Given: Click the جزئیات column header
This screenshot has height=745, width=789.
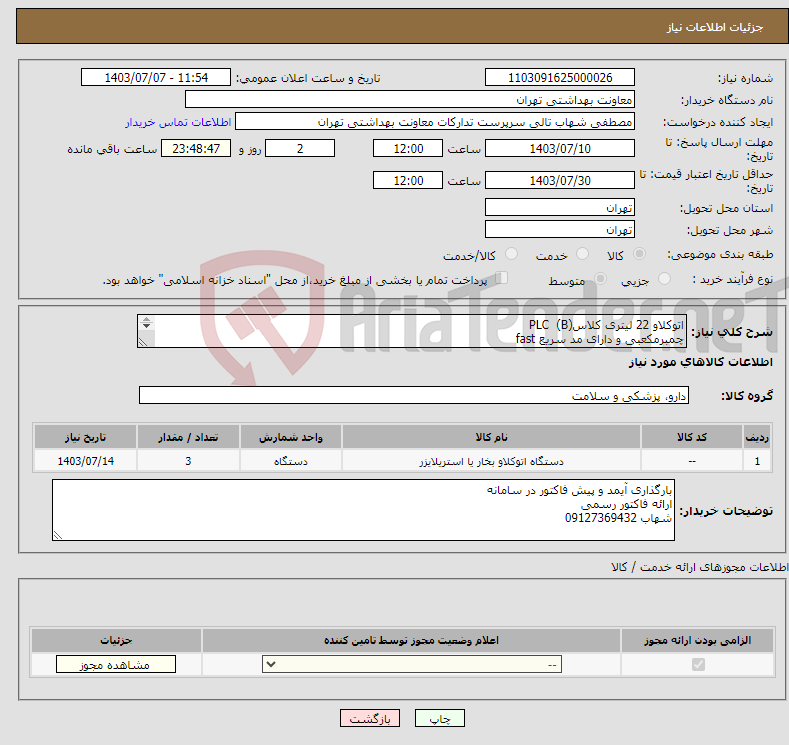Looking at the screenshot, I should point(116,640).
